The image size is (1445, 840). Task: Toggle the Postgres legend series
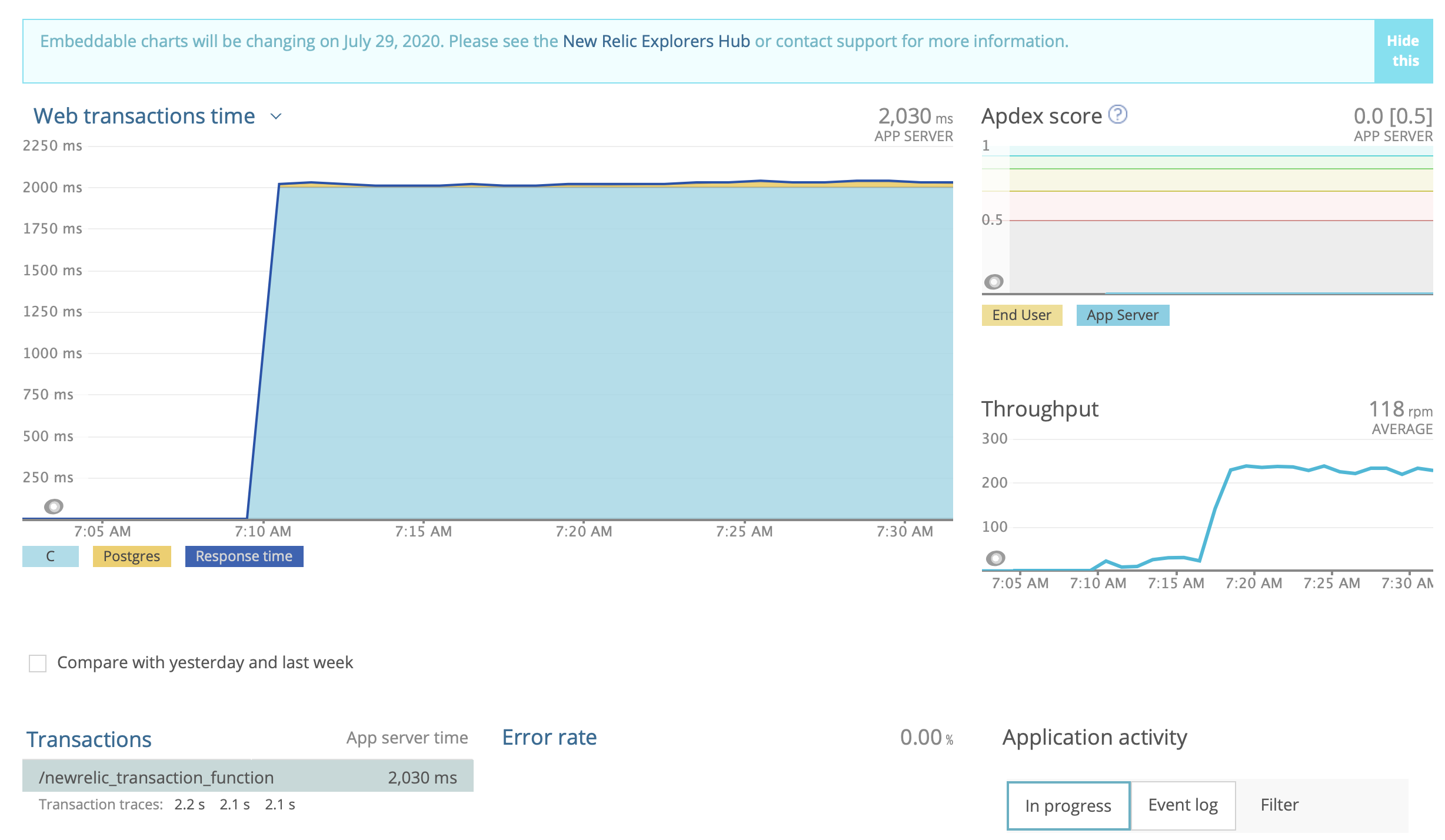(132, 556)
